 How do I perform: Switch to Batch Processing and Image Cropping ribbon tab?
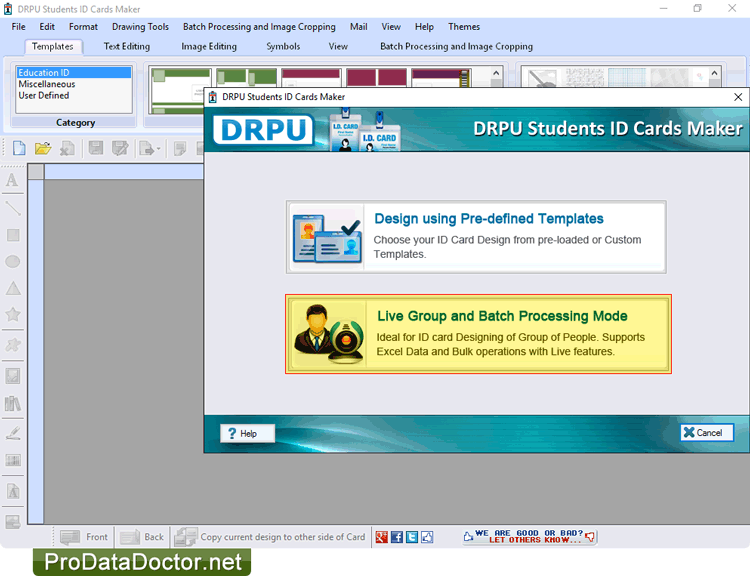coord(456,46)
